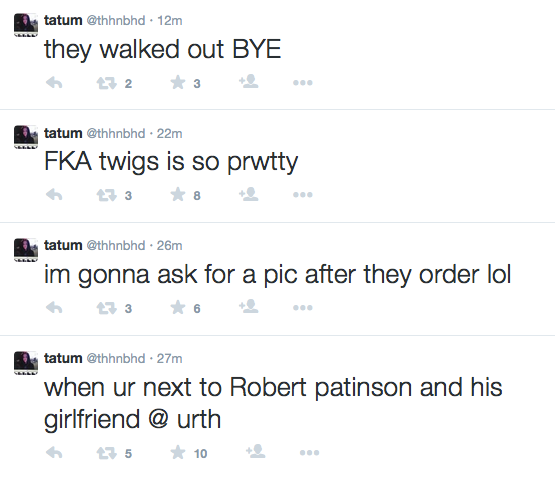
Task: Favorite the 'Robert patinson' tweet with 10 stars
Action: click(x=178, y=452)
